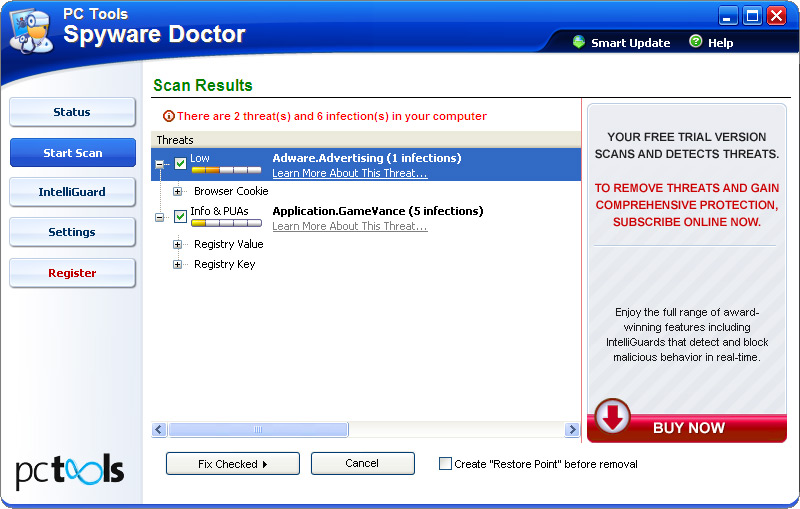Screen dimensions: 800x509
Task: Expand the Registry Key item
Action: coord(177,264)
